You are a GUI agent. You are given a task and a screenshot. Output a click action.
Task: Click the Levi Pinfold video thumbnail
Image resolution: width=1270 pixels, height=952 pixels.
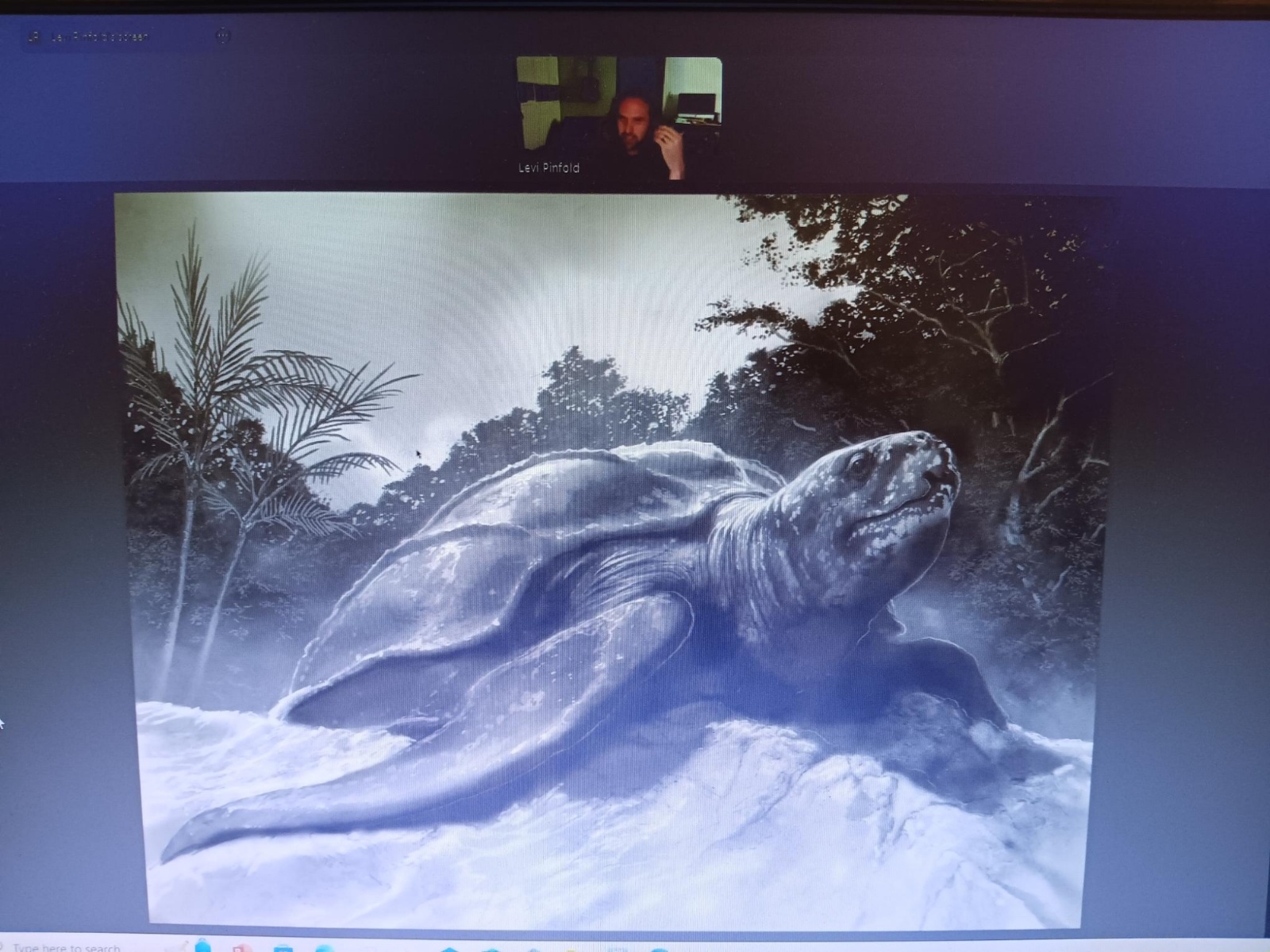pyautogui.click(x=619, y=117)
